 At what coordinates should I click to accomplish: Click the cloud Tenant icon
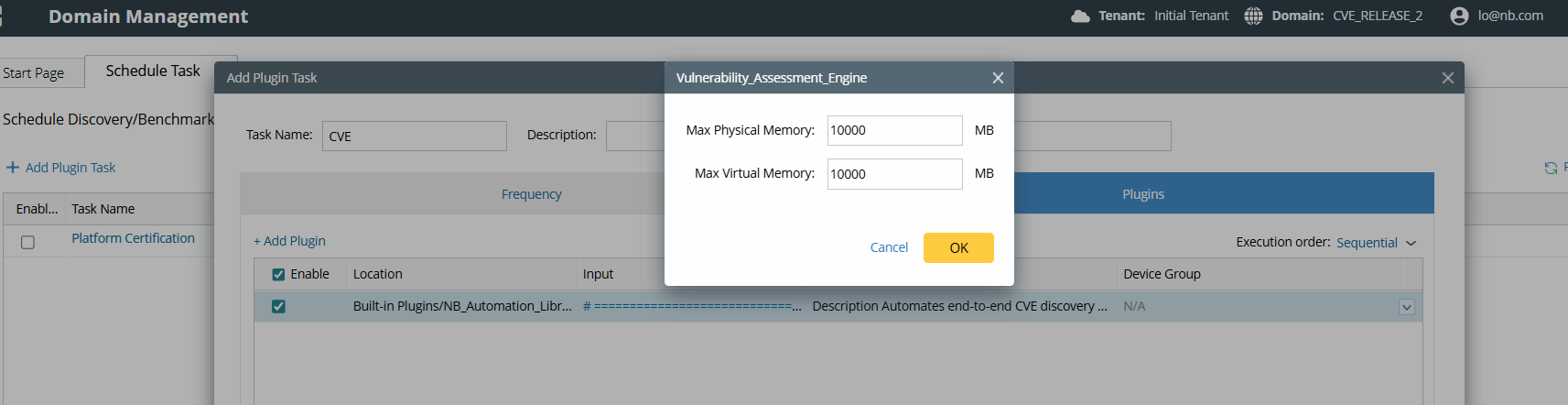point(1080,16)
